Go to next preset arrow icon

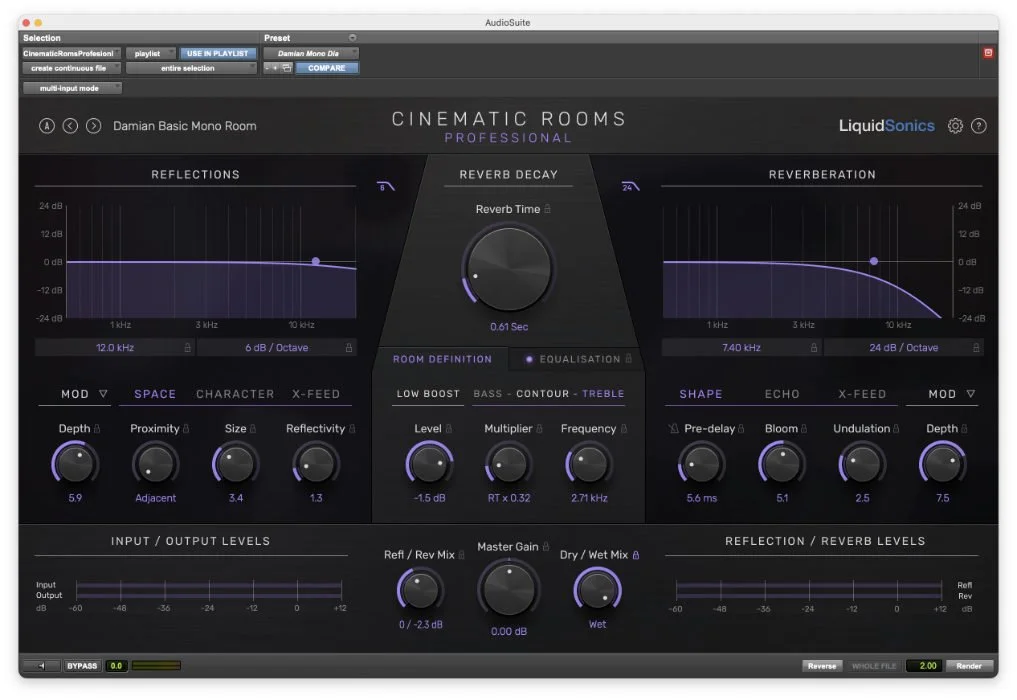(x=93, y=126)
